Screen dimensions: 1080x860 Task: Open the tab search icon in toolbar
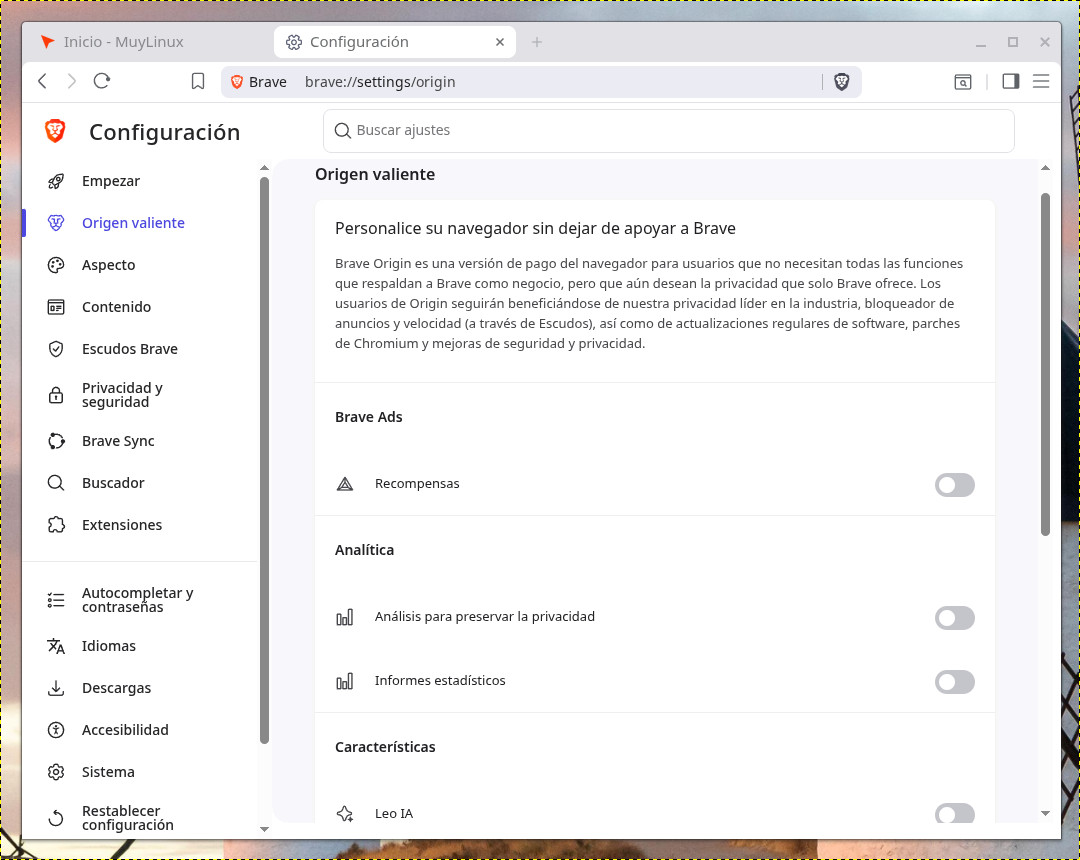tap(963, 82)
